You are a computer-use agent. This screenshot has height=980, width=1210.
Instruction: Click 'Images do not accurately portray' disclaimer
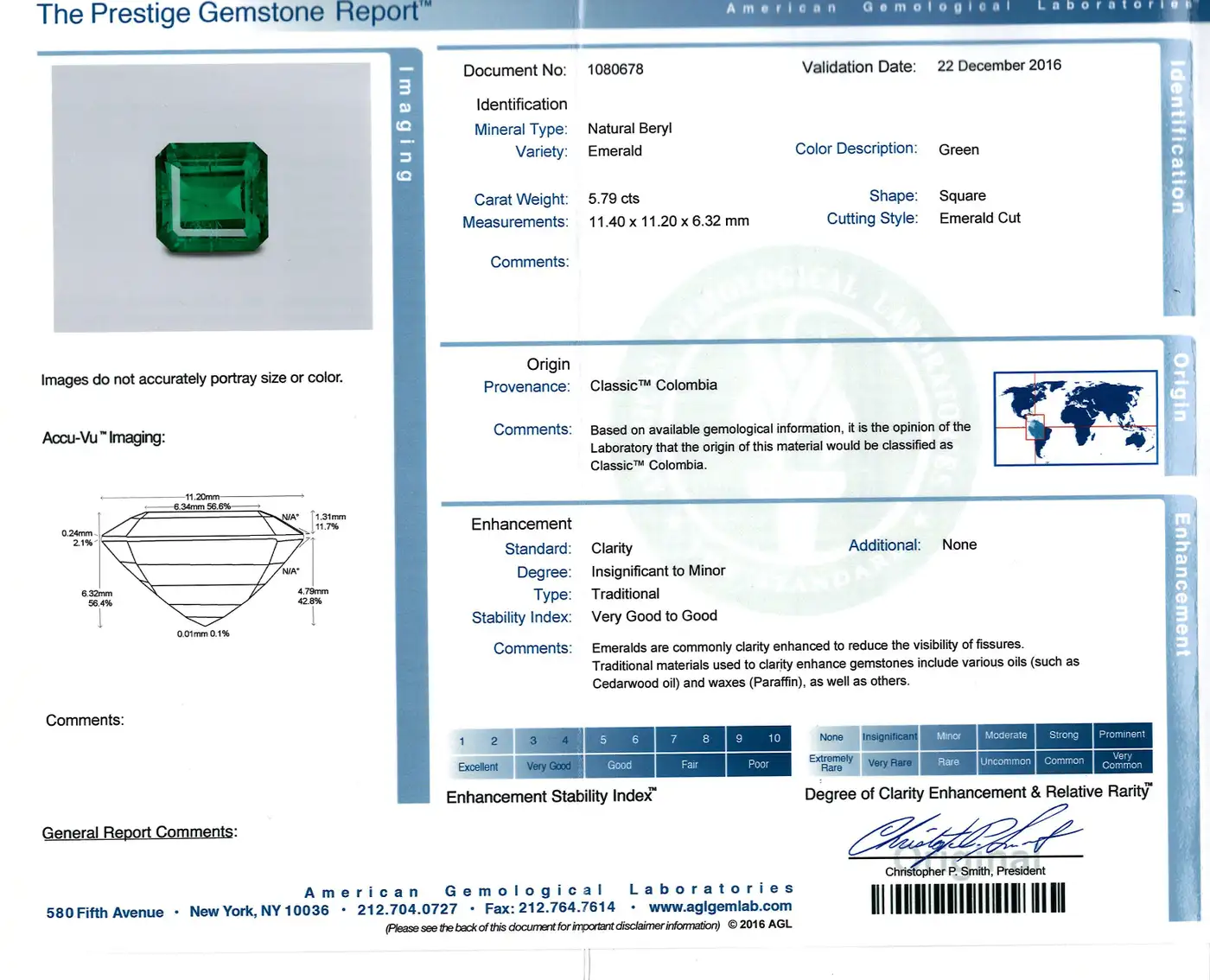click(x=192, y=379)
